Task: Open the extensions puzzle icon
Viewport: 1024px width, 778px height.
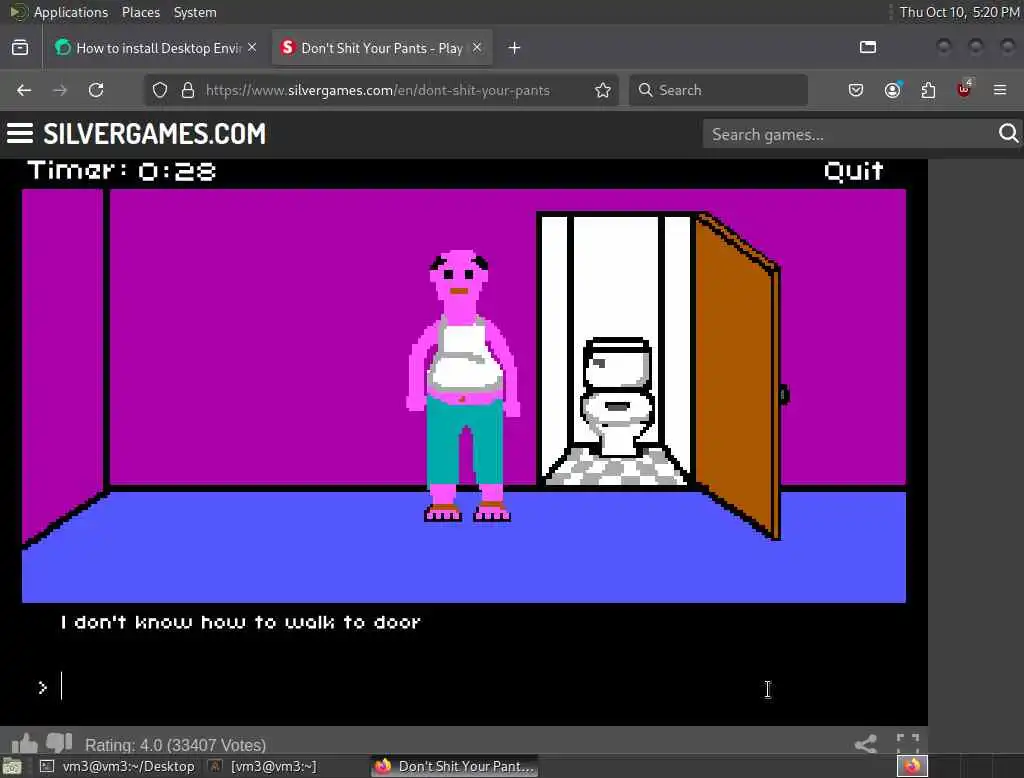Action: pyautogui.click(x=928, y=90)
